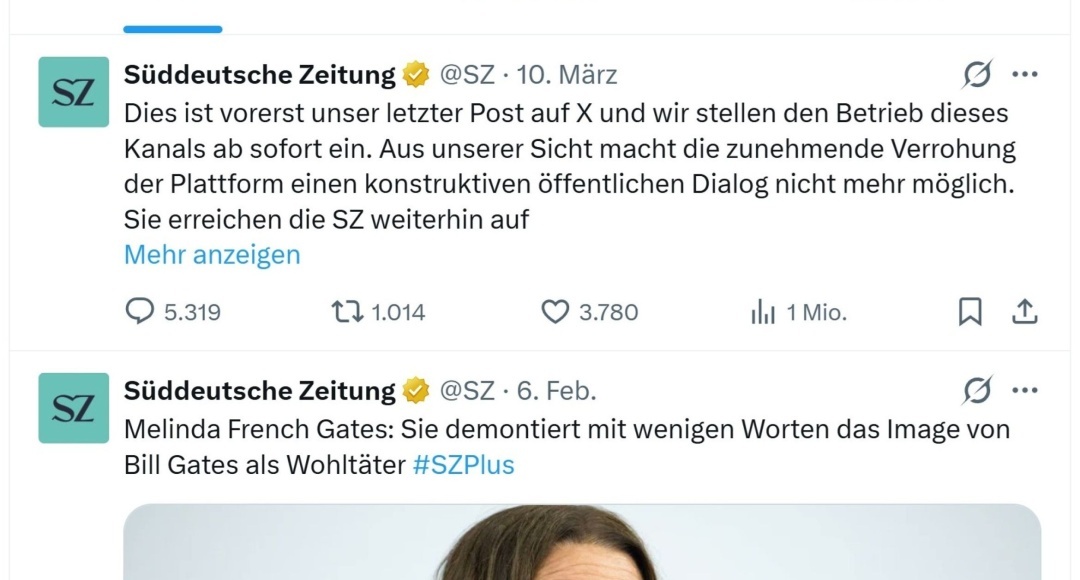The image size is (1080, 580).
Task: Like the post with 3.780 likes
Action: pyautogui.click(x=555, y=312)
